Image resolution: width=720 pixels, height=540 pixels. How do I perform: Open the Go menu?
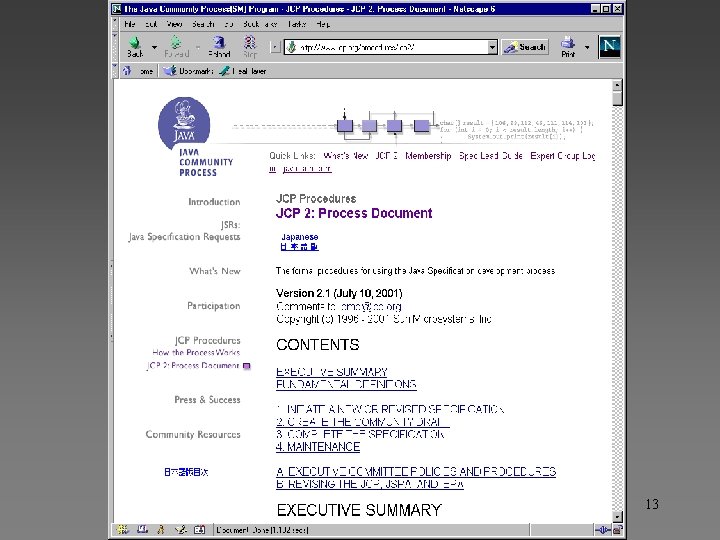point(229,24)
